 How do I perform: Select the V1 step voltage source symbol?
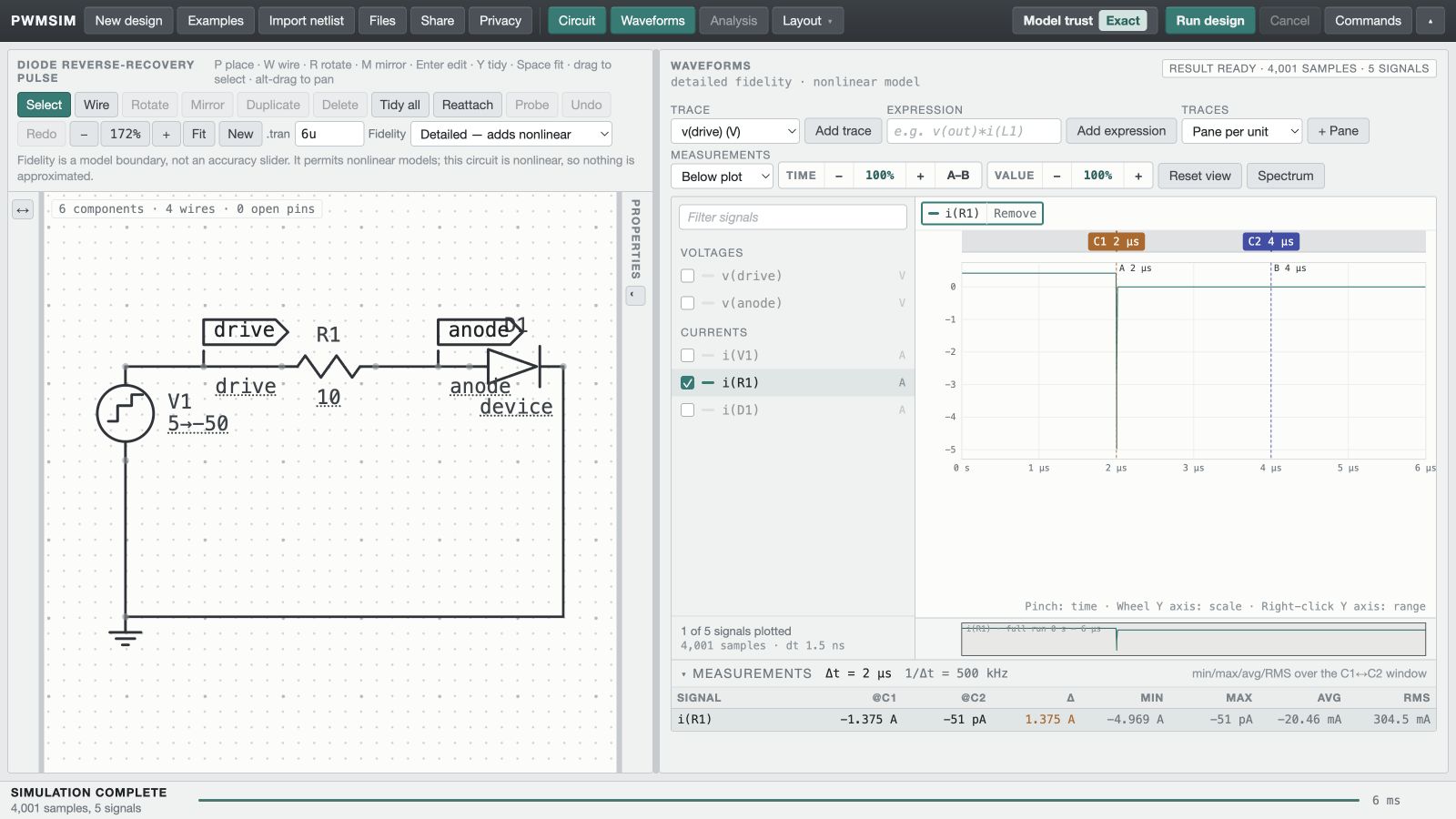[x=126, y=414]
